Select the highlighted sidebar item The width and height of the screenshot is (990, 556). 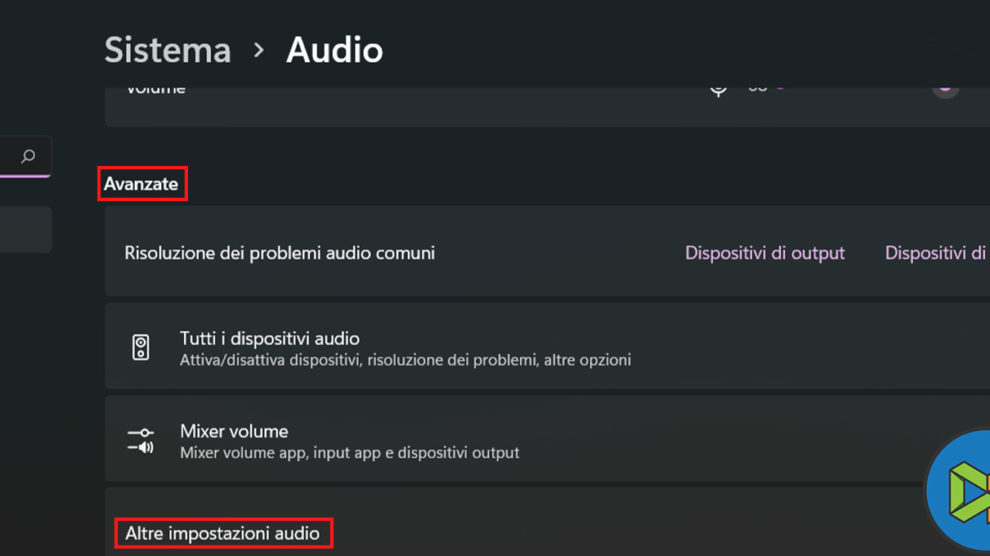tap(26, 229)
